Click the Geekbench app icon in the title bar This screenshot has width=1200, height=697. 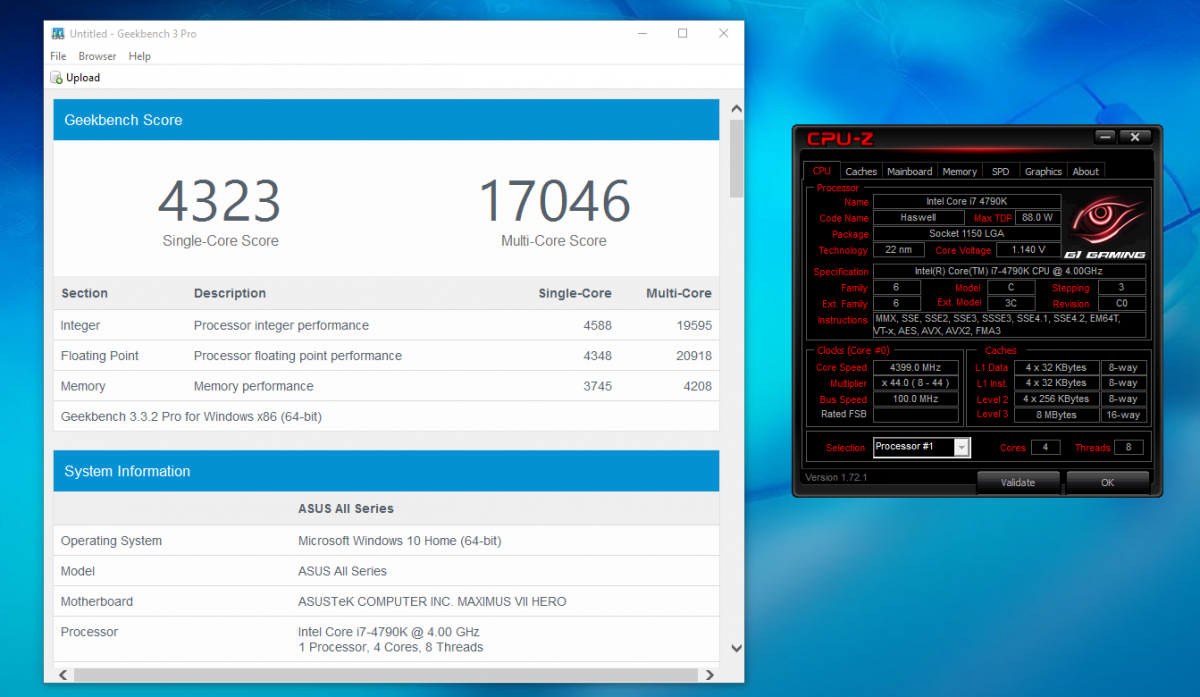[x=56, y=34]
